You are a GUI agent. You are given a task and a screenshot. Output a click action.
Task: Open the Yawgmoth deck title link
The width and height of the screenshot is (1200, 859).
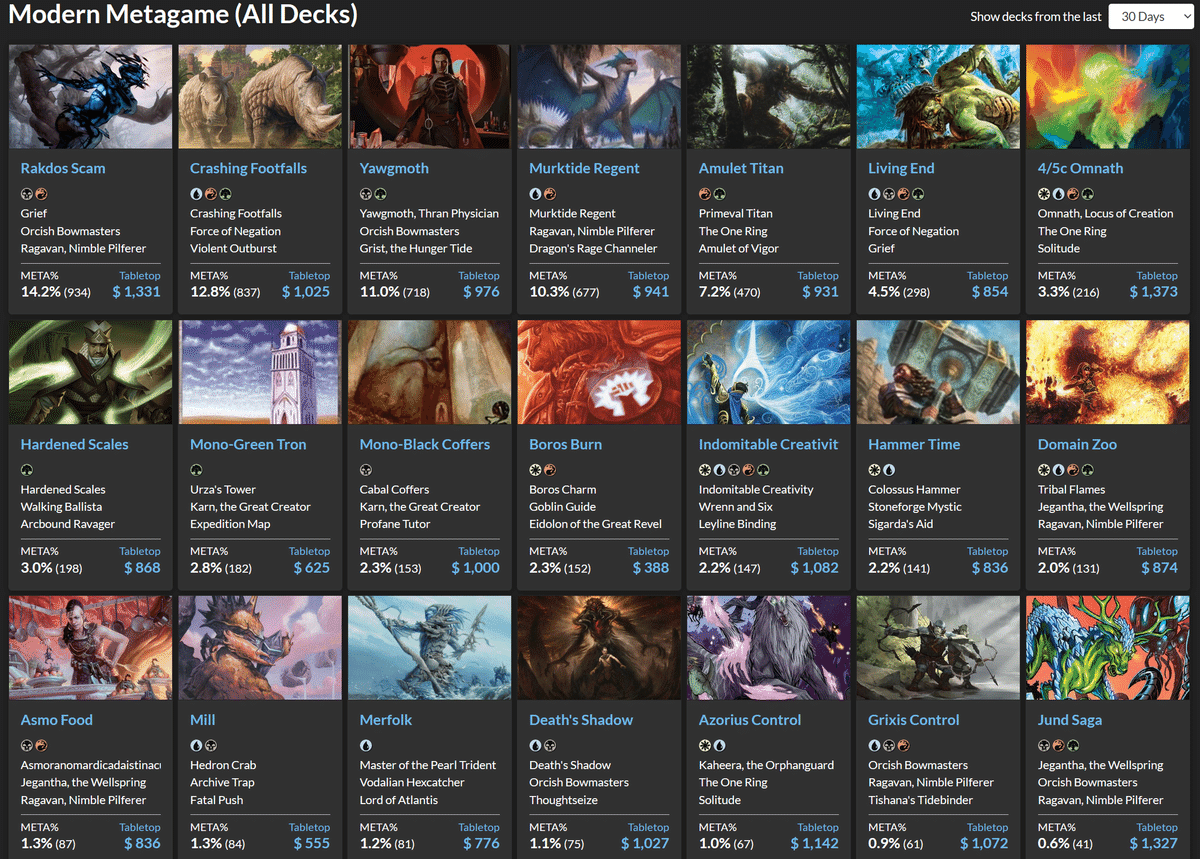point(394,168)
